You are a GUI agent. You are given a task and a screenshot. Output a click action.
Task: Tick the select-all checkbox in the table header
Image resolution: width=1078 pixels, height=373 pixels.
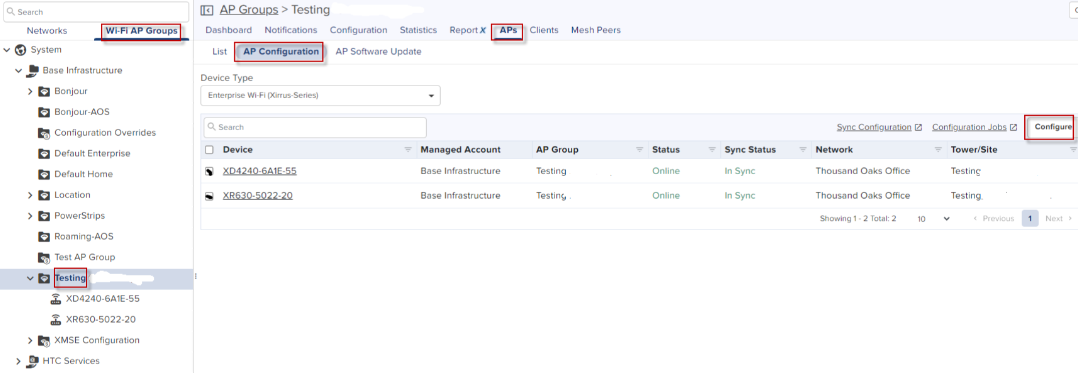click(210, 150)
